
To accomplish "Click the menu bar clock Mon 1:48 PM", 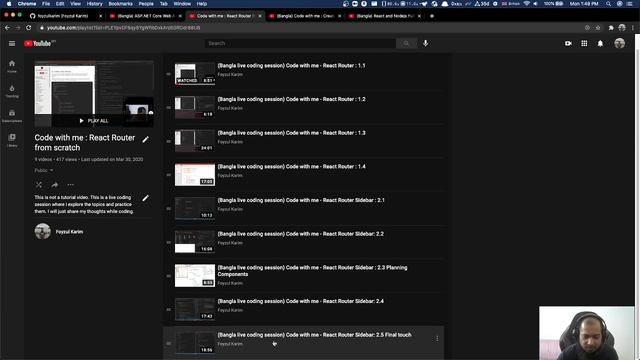I will (584, 4).
